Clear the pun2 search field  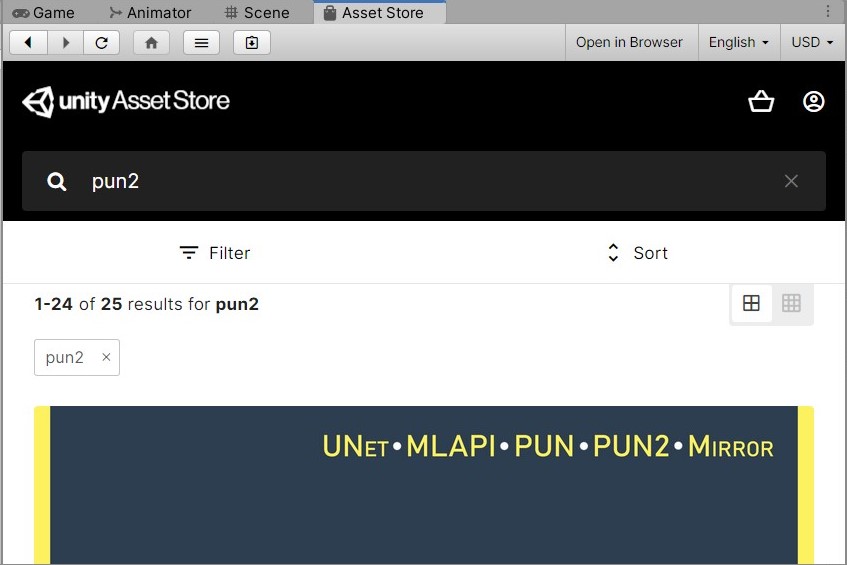(791, 181)
